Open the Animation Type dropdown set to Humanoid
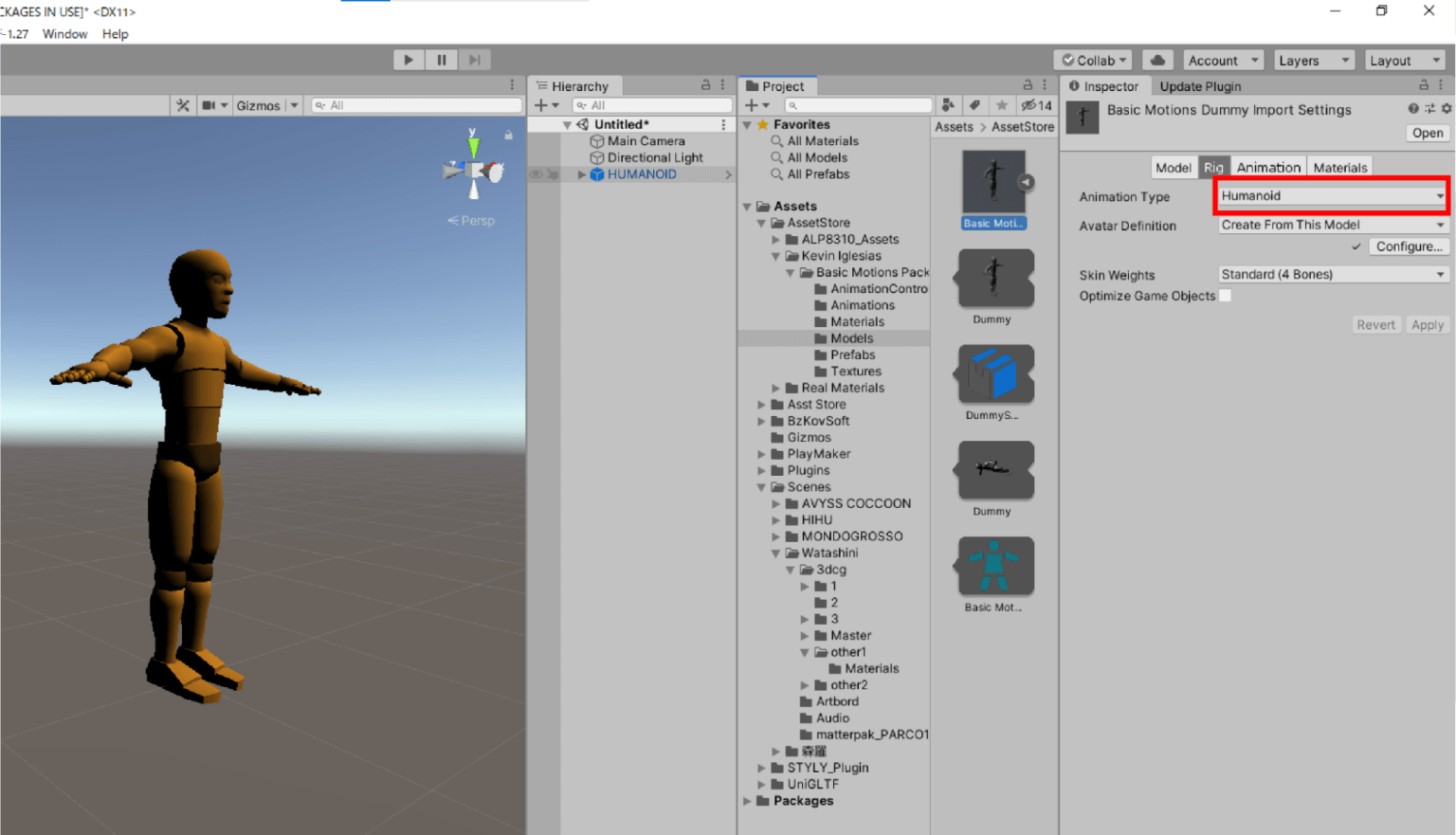 (x=1330, y=196)
